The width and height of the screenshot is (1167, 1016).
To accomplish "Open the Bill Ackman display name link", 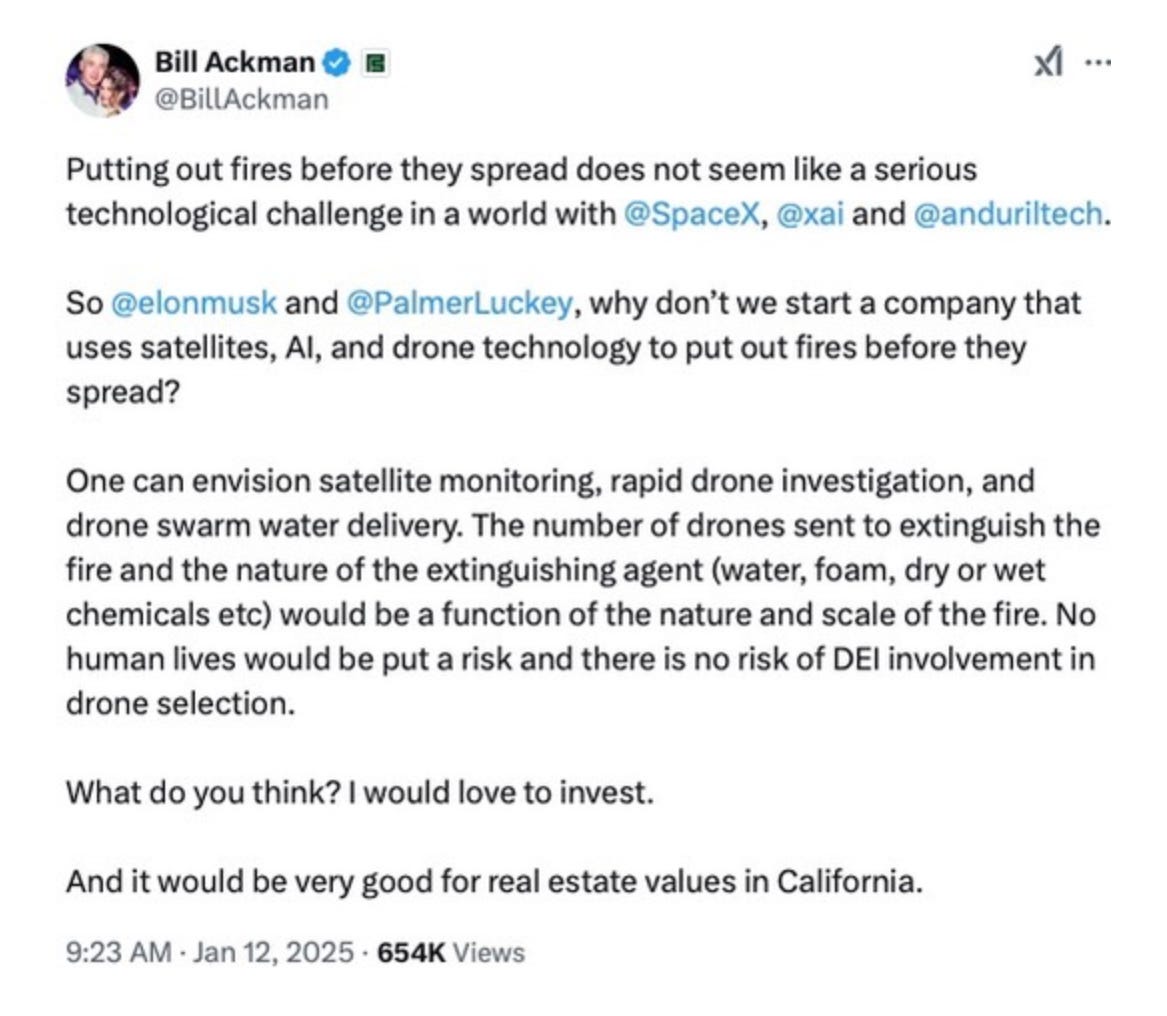I will coord(235,63).
